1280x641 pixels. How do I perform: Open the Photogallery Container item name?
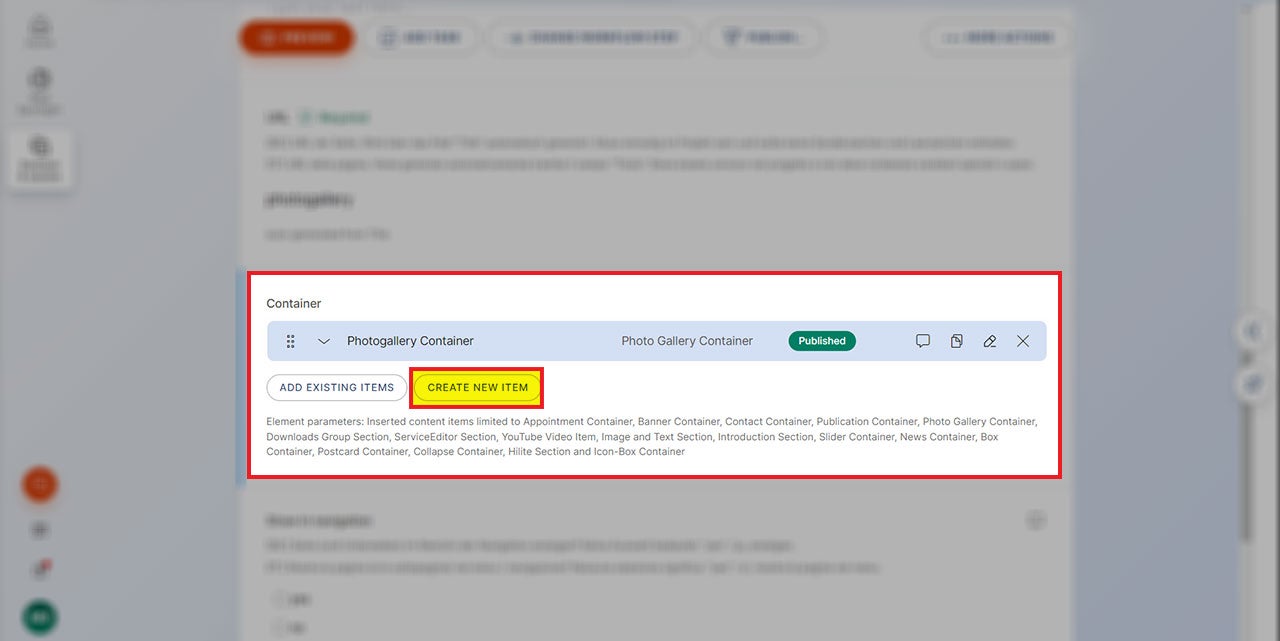point(410,341)
